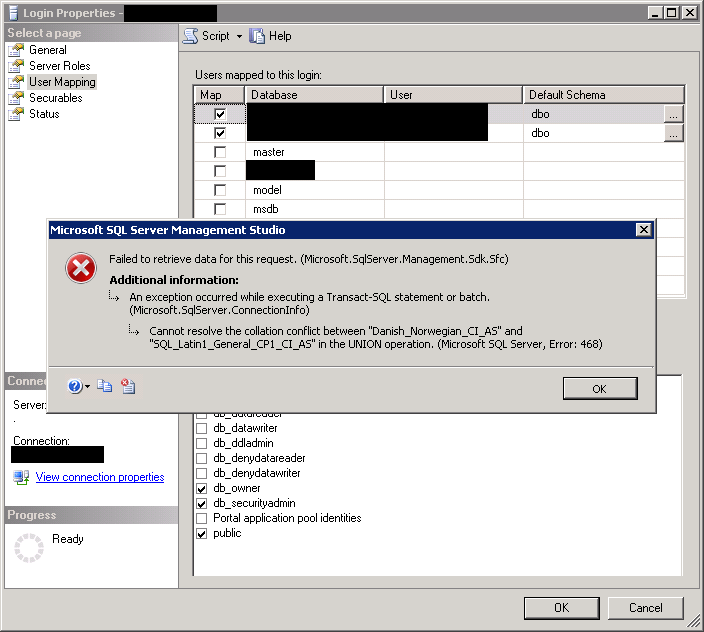Enable db_denydatareader role membership

tap(202, 458)
